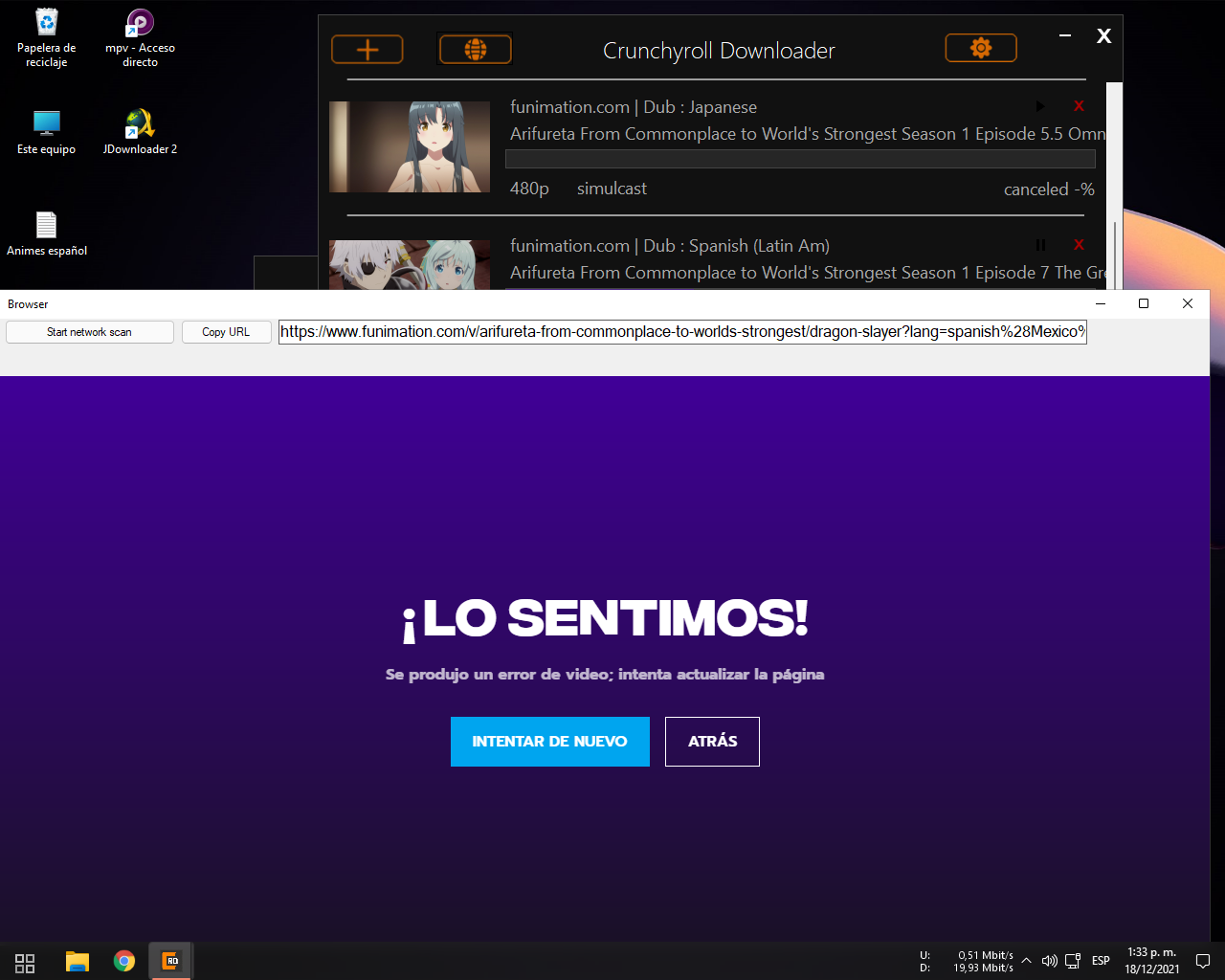Click Start network scan button
Image resolution: width=1225 pixels, height=980 pixels.
click(x=90, y=332)
